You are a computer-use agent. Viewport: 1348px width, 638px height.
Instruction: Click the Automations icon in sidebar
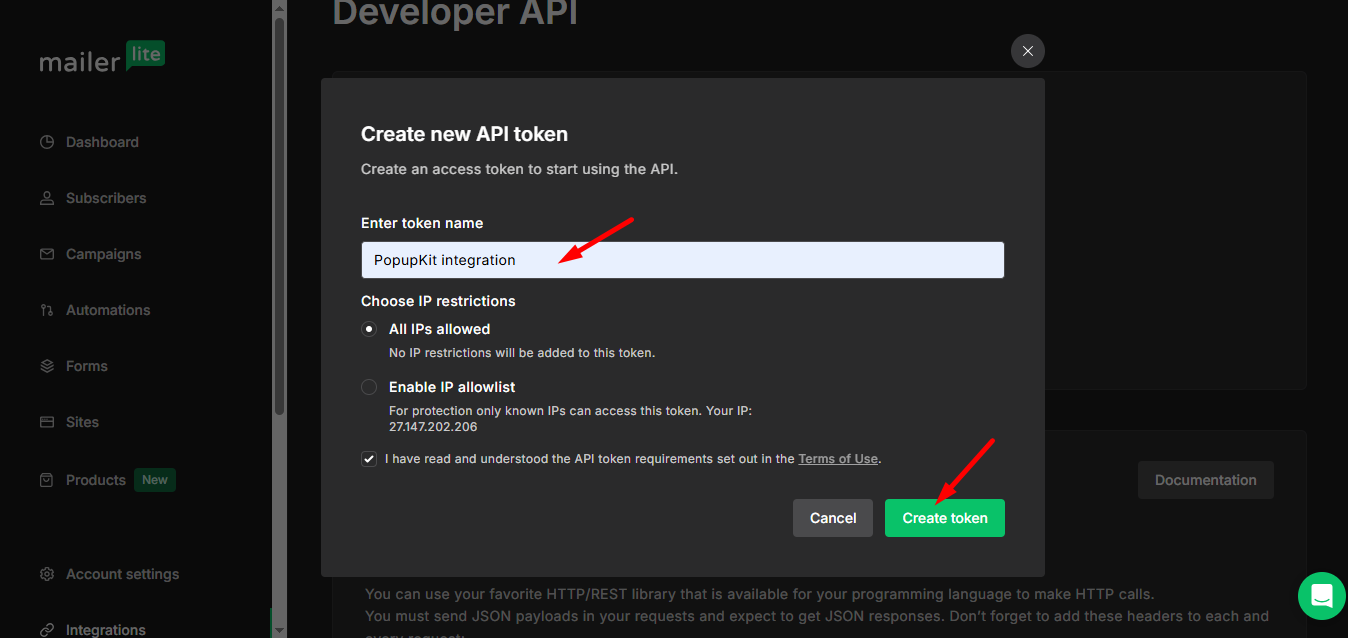click(x=47, y=310)
